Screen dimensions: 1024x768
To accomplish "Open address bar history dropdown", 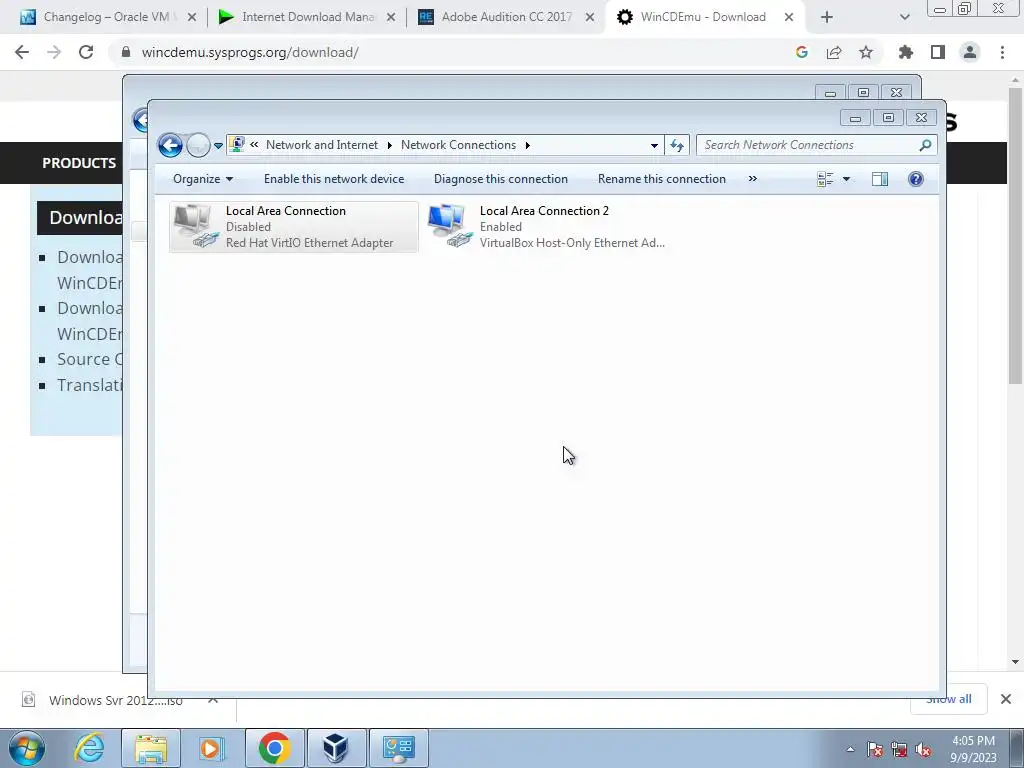I will pyautogui.click(x=654, y=145).
